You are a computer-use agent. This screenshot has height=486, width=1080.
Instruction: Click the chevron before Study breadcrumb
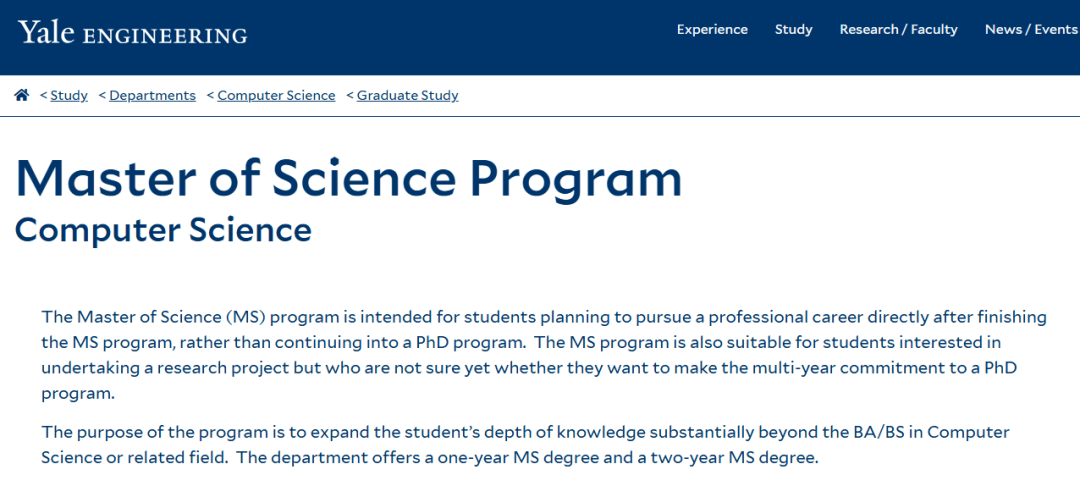coord(43,96)
